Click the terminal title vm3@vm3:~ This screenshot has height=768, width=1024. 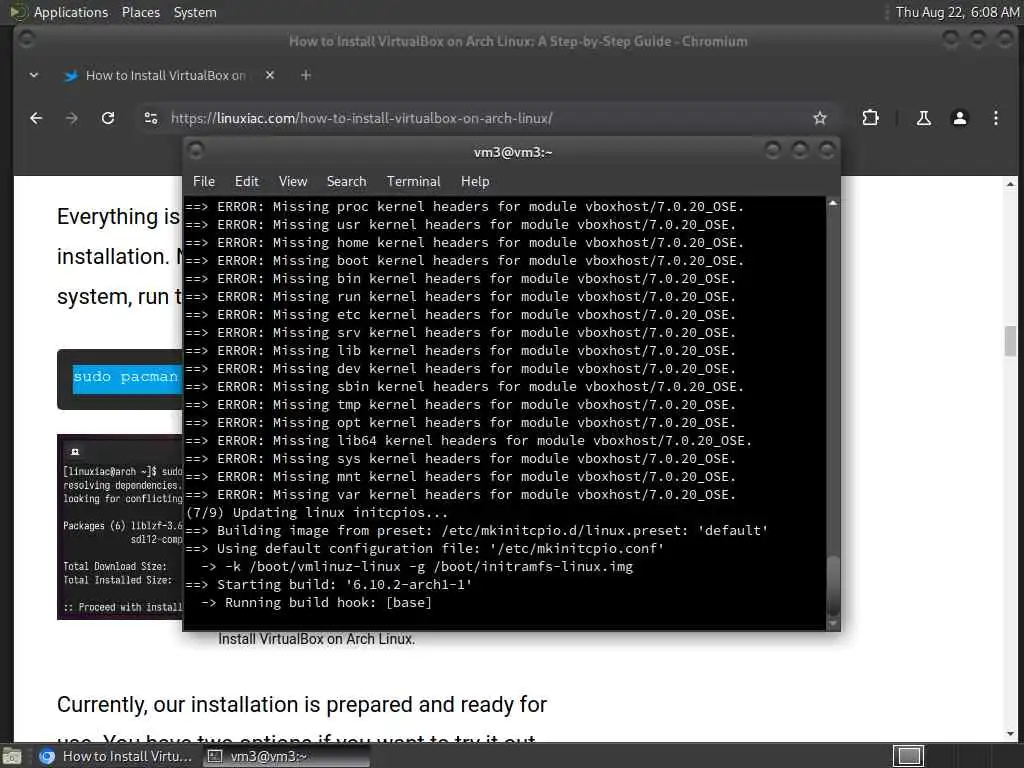coord(513,152)
